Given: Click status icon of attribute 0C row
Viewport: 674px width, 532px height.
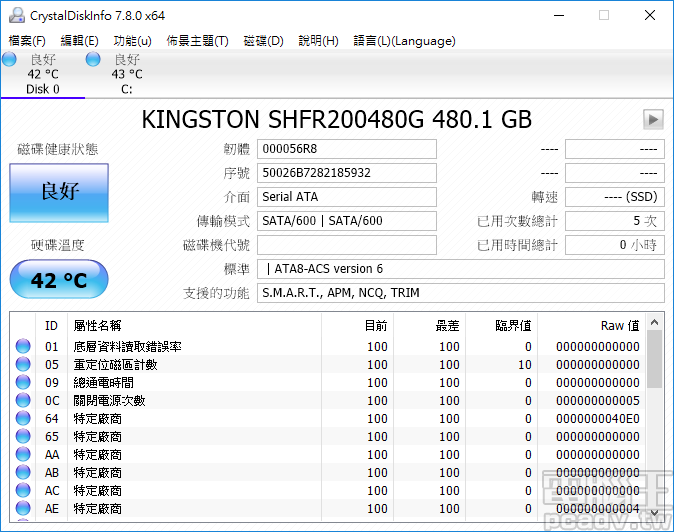Looking at the screenshot, I should pos(23,400).
